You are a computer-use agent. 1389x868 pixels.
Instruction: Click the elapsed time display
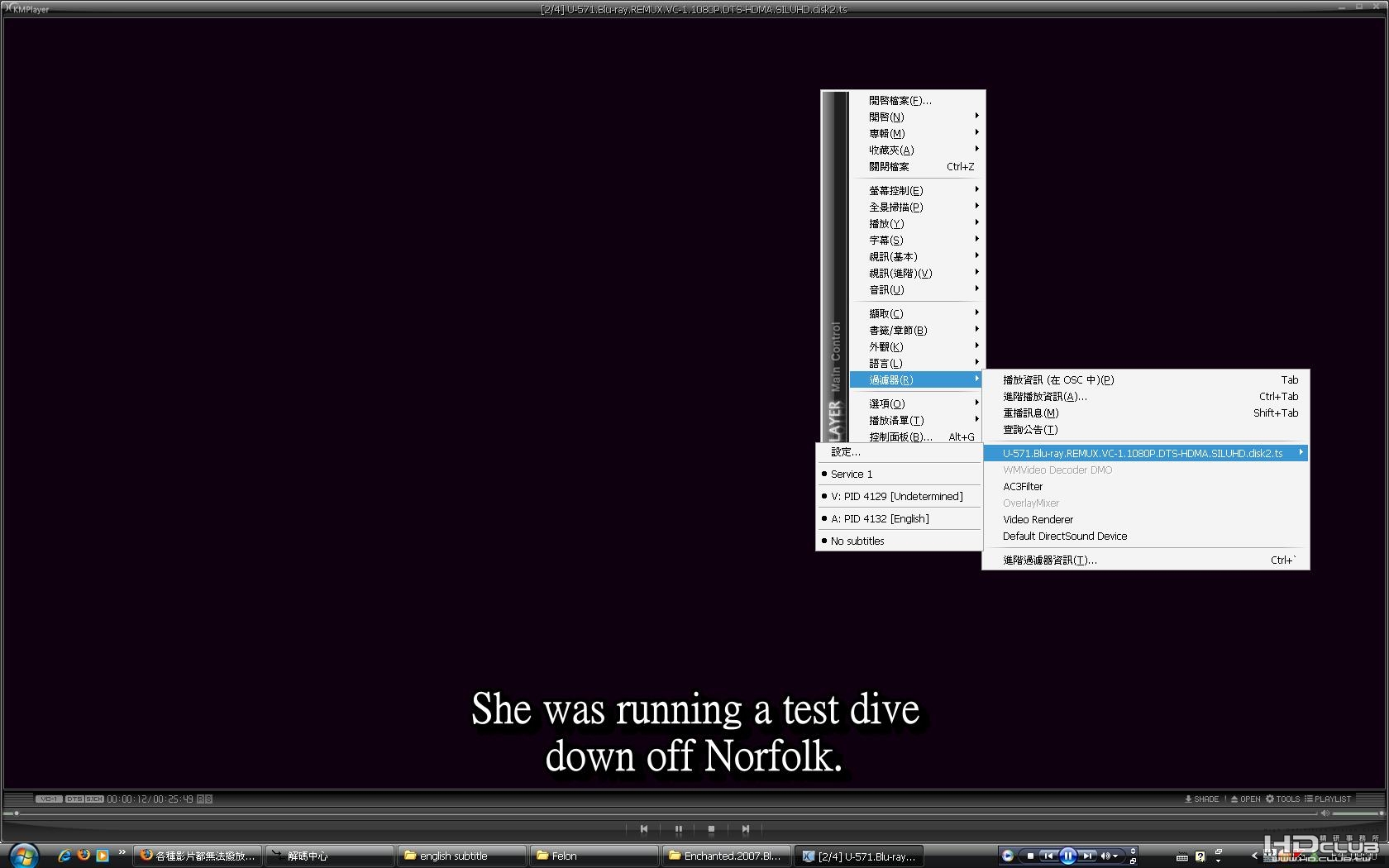coord(126,799)
